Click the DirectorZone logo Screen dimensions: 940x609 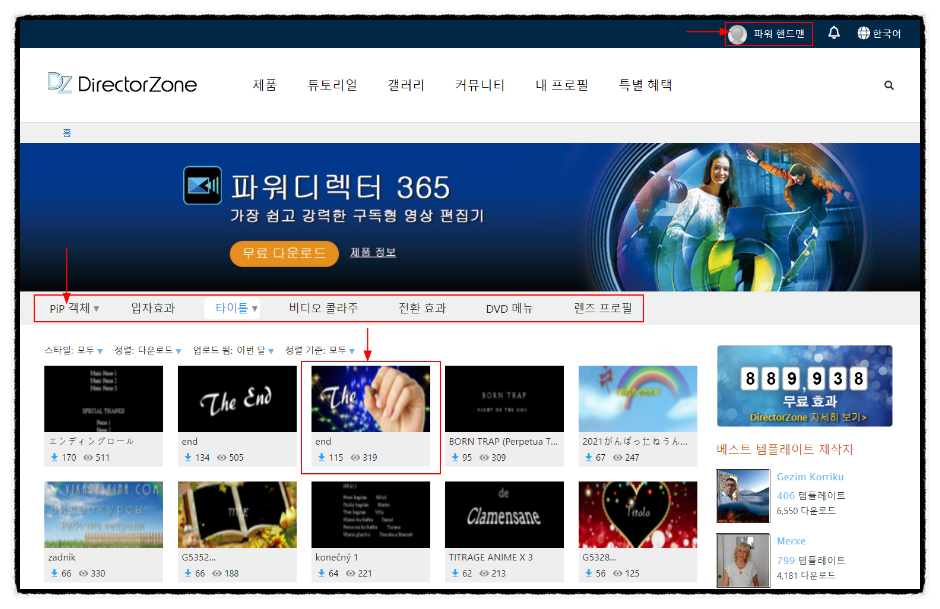click(122, 83)
